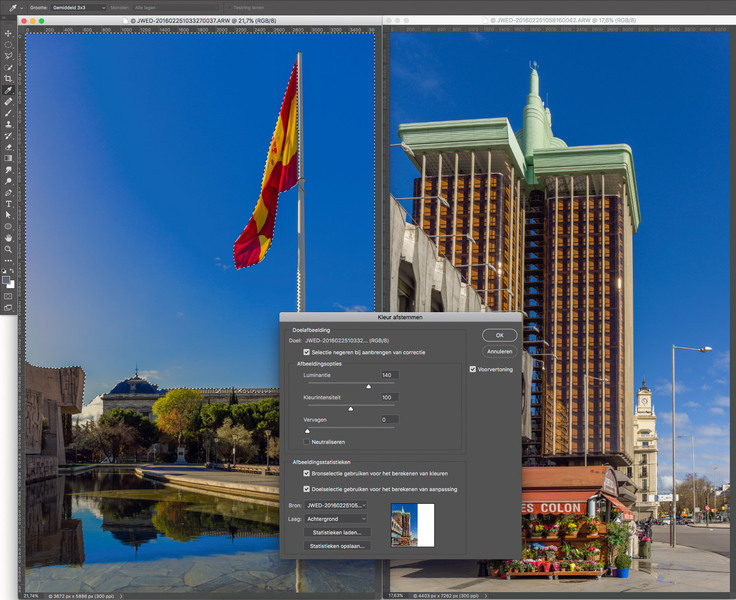Adjust the Vervagen slider handle
This screenshot has width=736, height=600.
coord(307,431)
